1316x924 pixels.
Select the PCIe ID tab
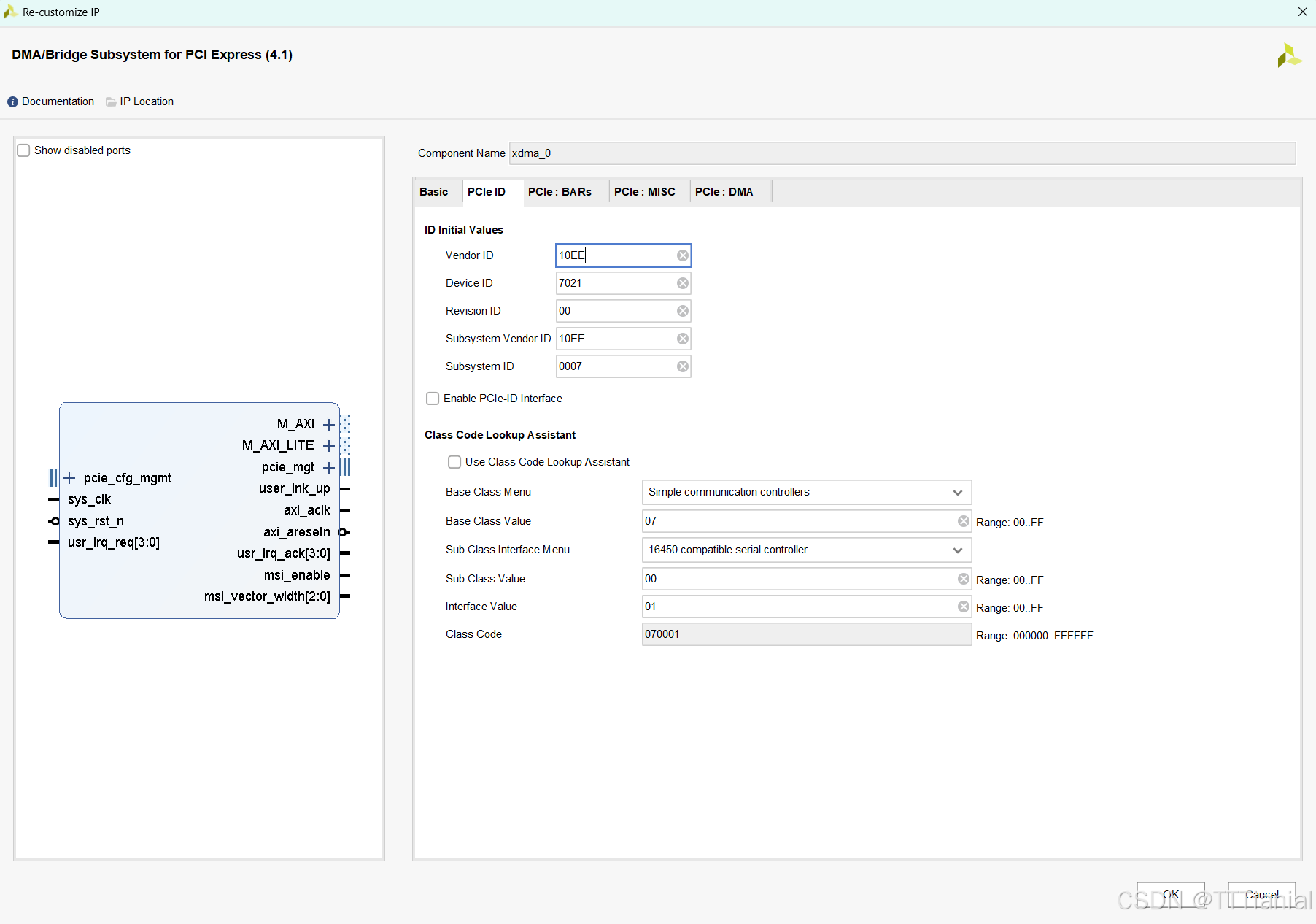point(487,192)
